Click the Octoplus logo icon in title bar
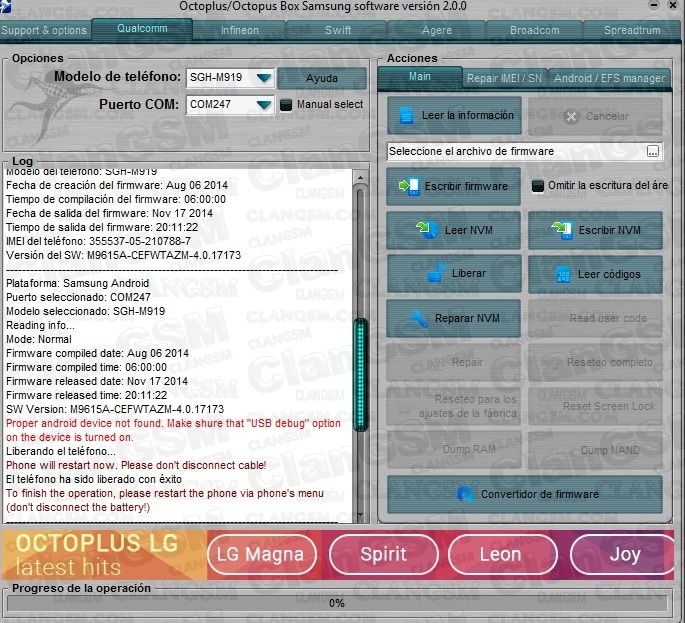Screen dimensions: 685x623 pyautogui.click(x=5, y=6)
